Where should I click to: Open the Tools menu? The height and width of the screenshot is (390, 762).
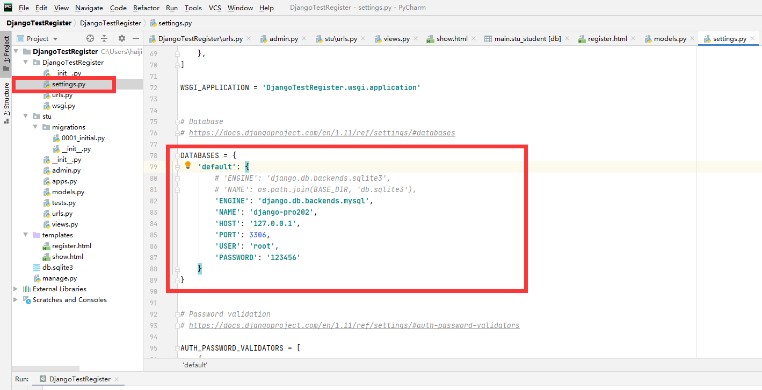(x=193, y=8)
